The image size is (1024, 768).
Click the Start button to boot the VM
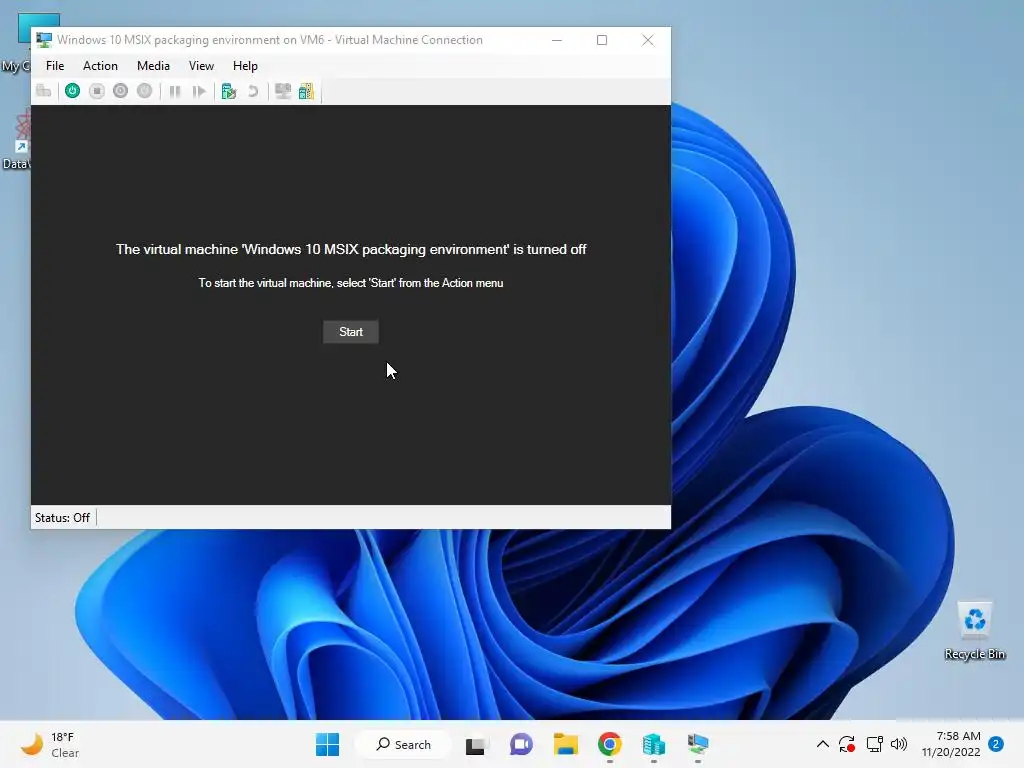pos(351,332)
